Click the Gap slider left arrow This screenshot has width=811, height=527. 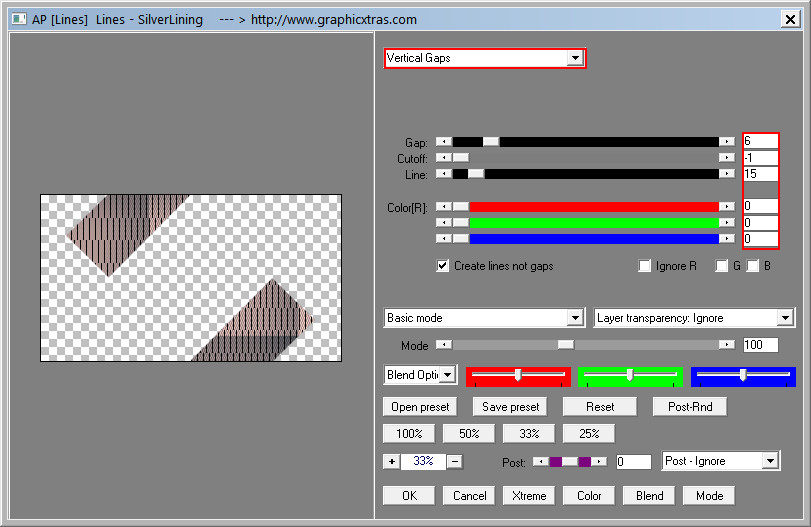coord(444,142)
